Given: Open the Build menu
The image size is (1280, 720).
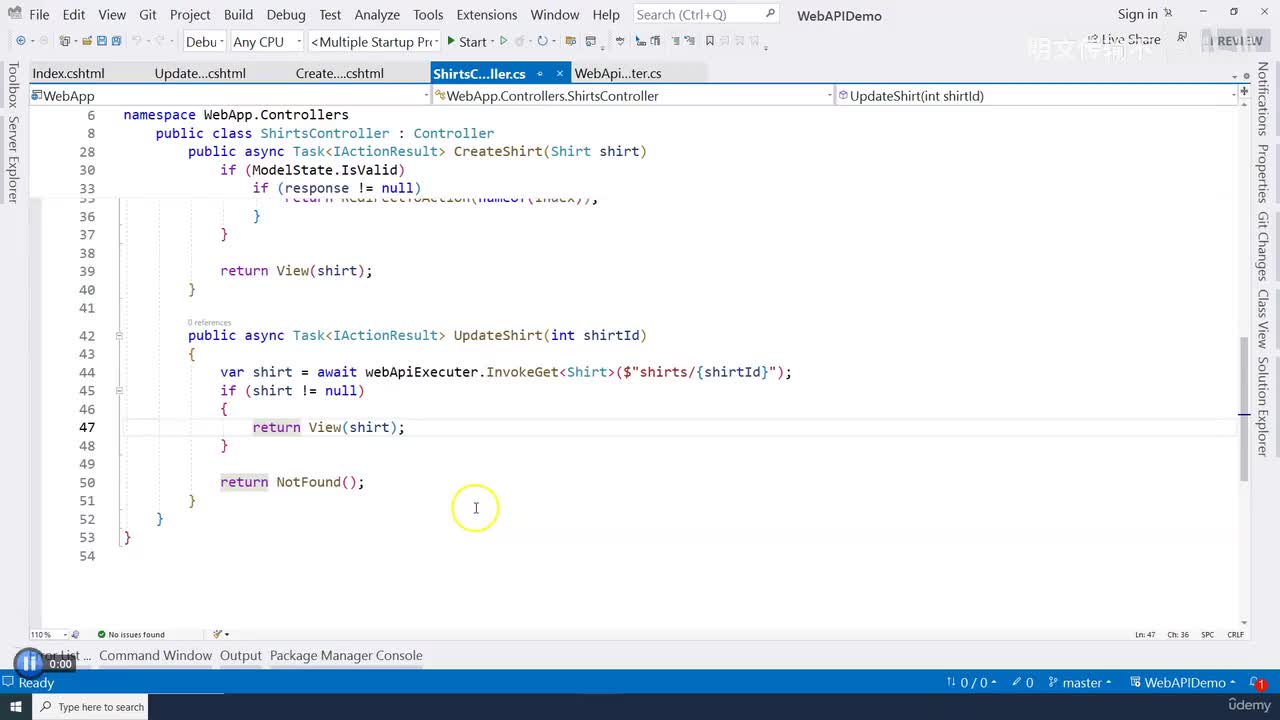Looking at the screenshot, I should (x=238, y=15).
